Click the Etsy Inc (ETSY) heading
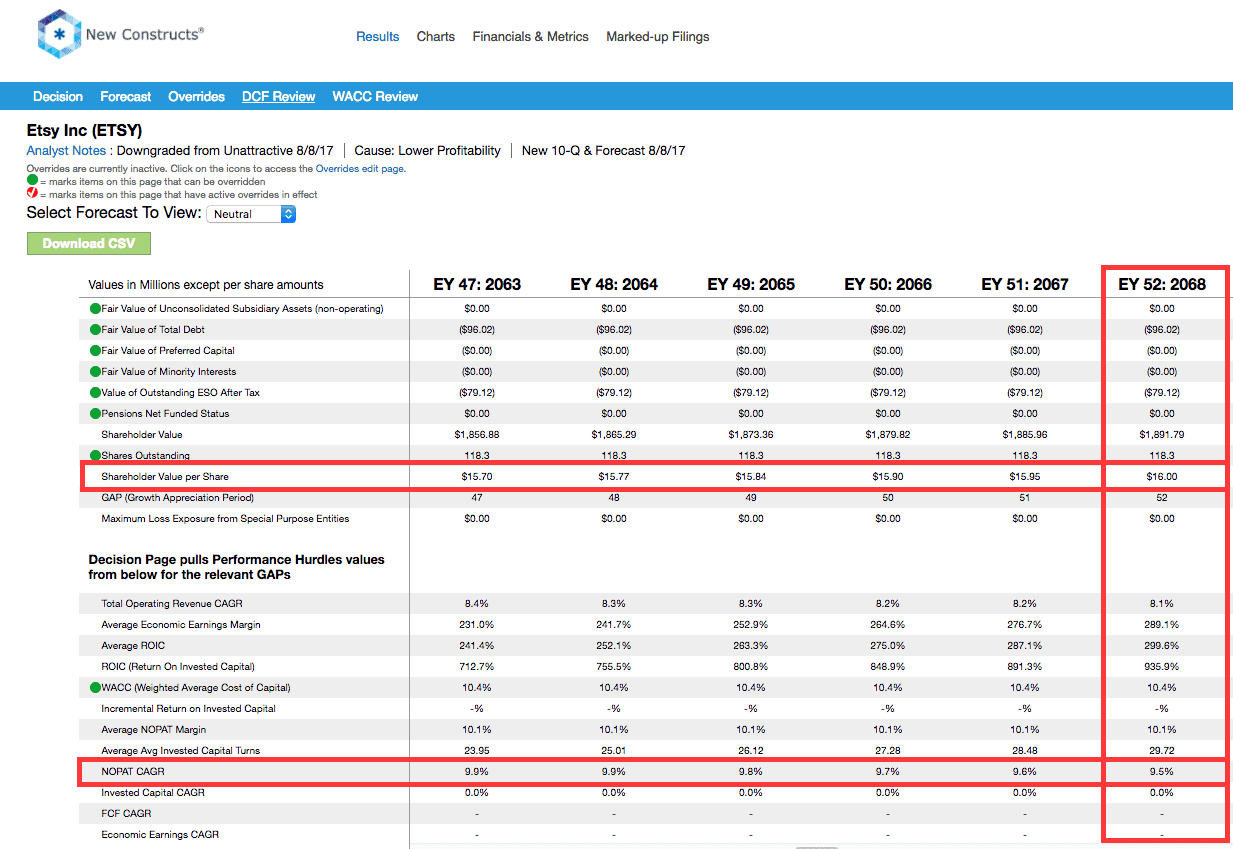1233x849 pixels. (x=84, y=130)
